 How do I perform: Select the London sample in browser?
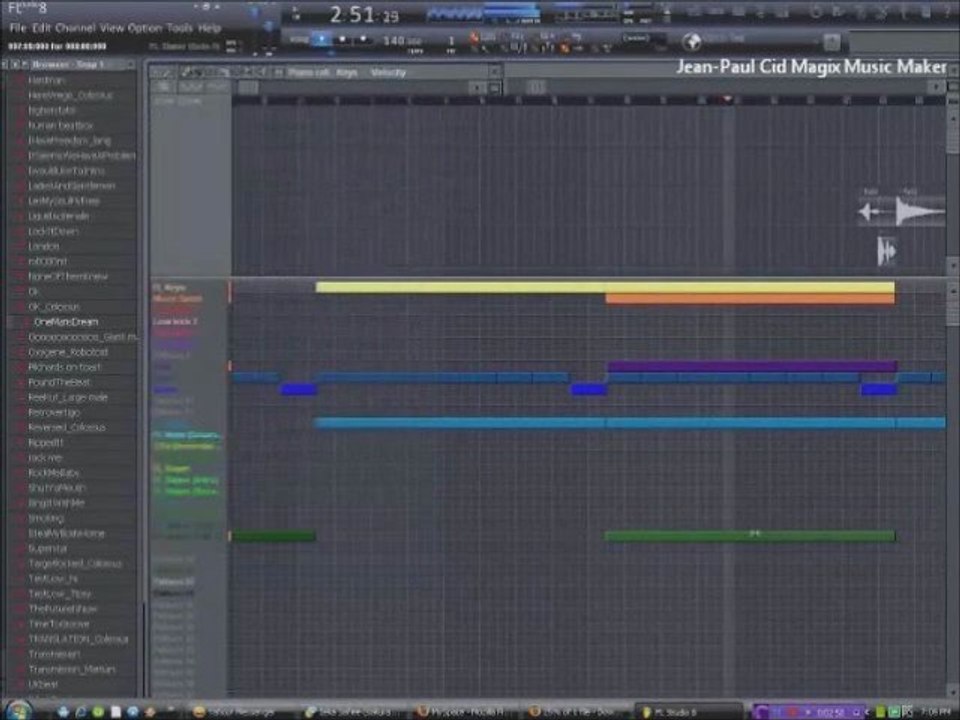point(43,246)
